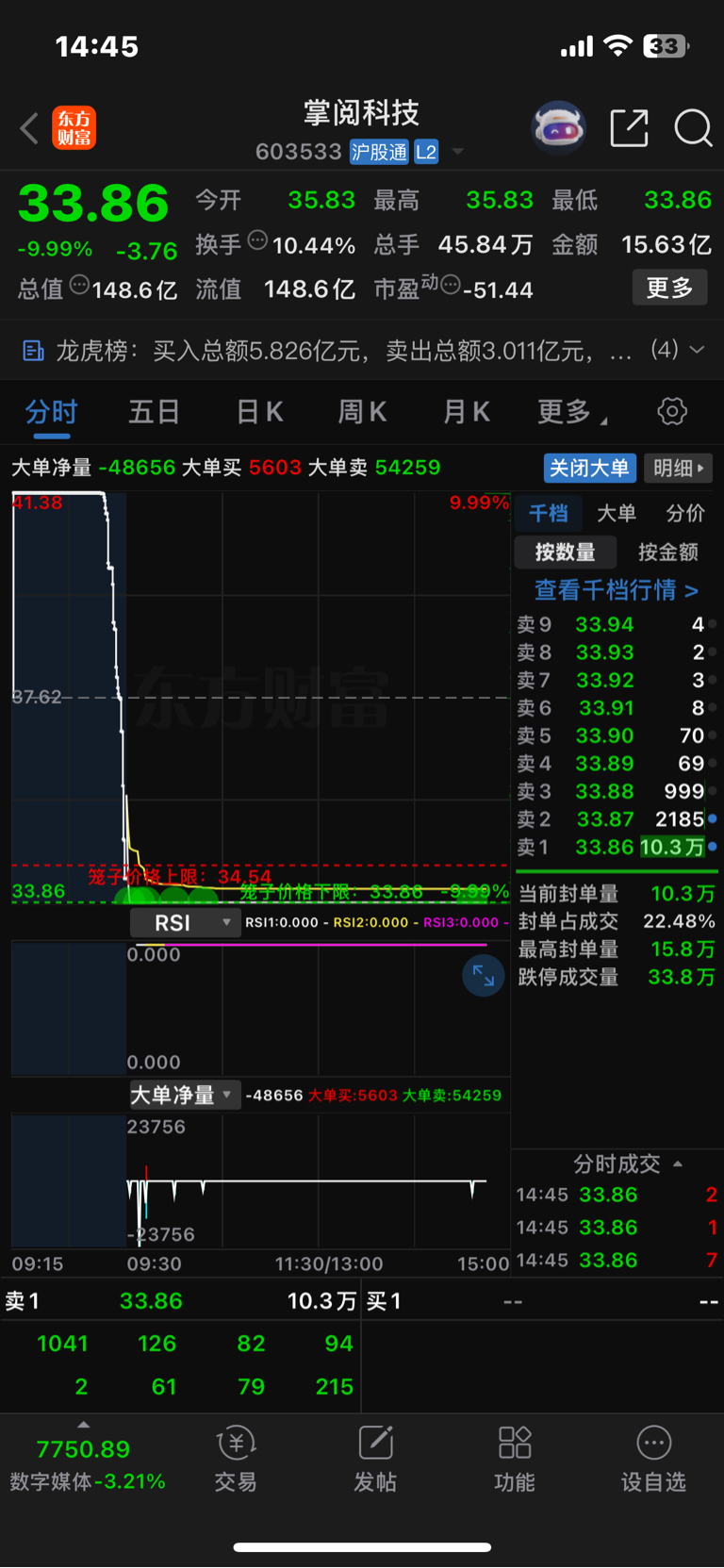Switch to 千档 tab
Viewport: 724px width, 1568px height.
[548, 513]
